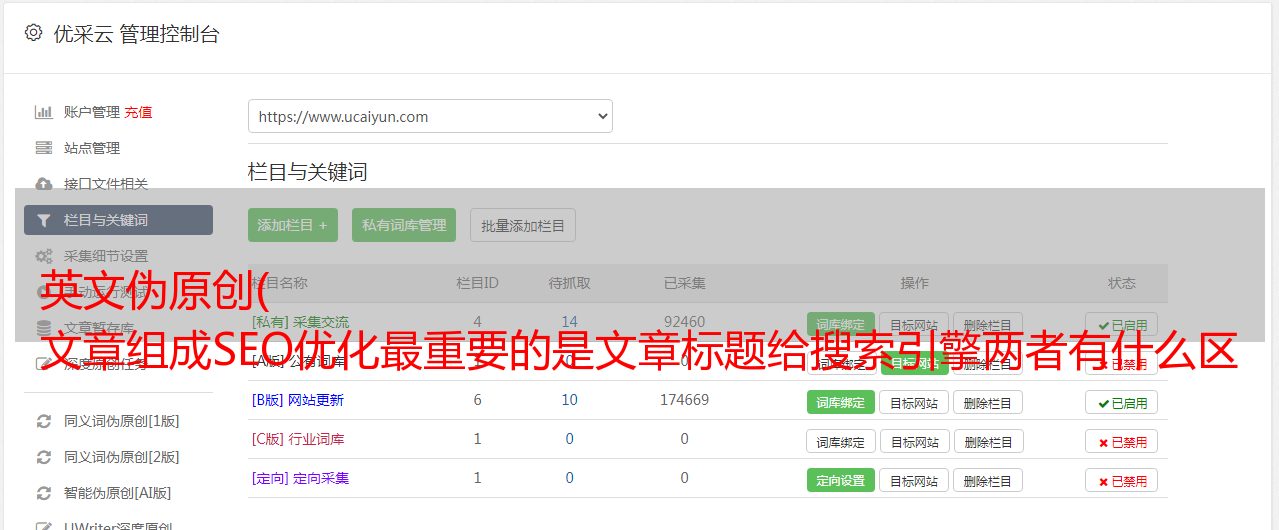Click the 添加栏目 + button
Screen dimensions: 1279x530
click(293, 225)
